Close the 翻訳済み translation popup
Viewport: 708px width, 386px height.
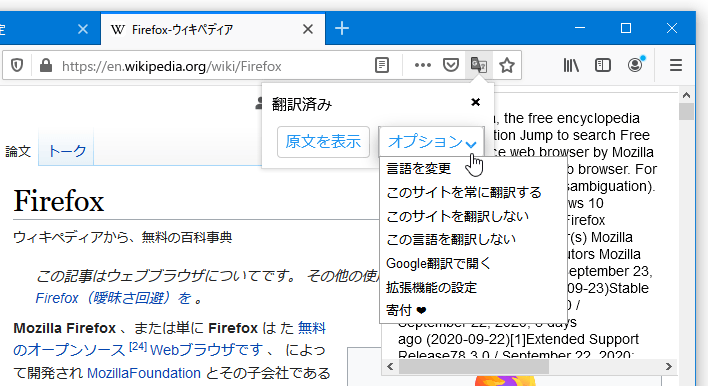475,102
